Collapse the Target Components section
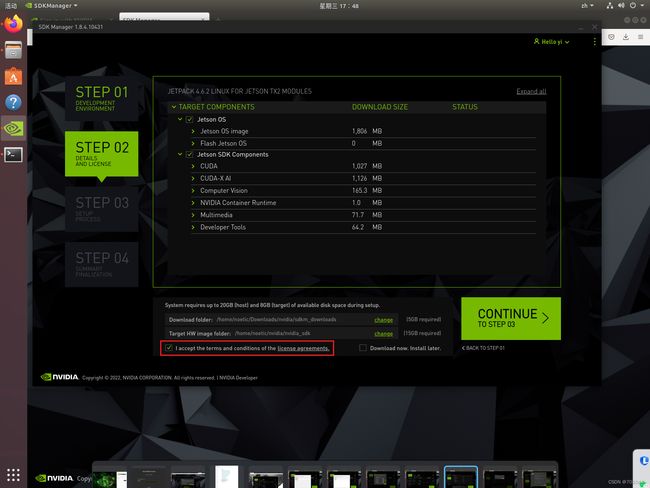 174,107
